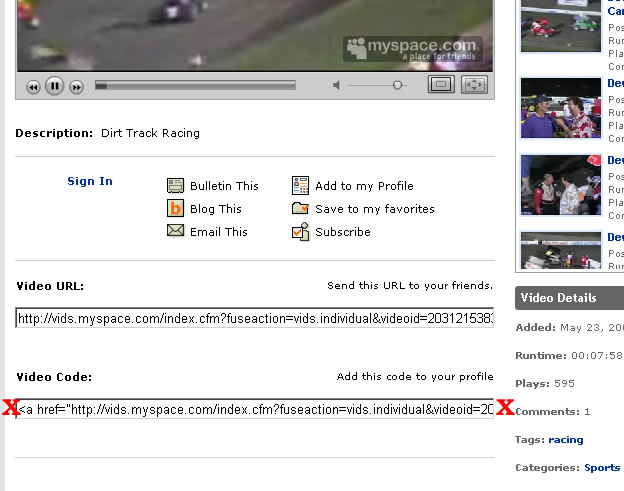Click the Add to my Profile icon
The height and width of the screenshot is (491, 624).
(x=300, y=185)
